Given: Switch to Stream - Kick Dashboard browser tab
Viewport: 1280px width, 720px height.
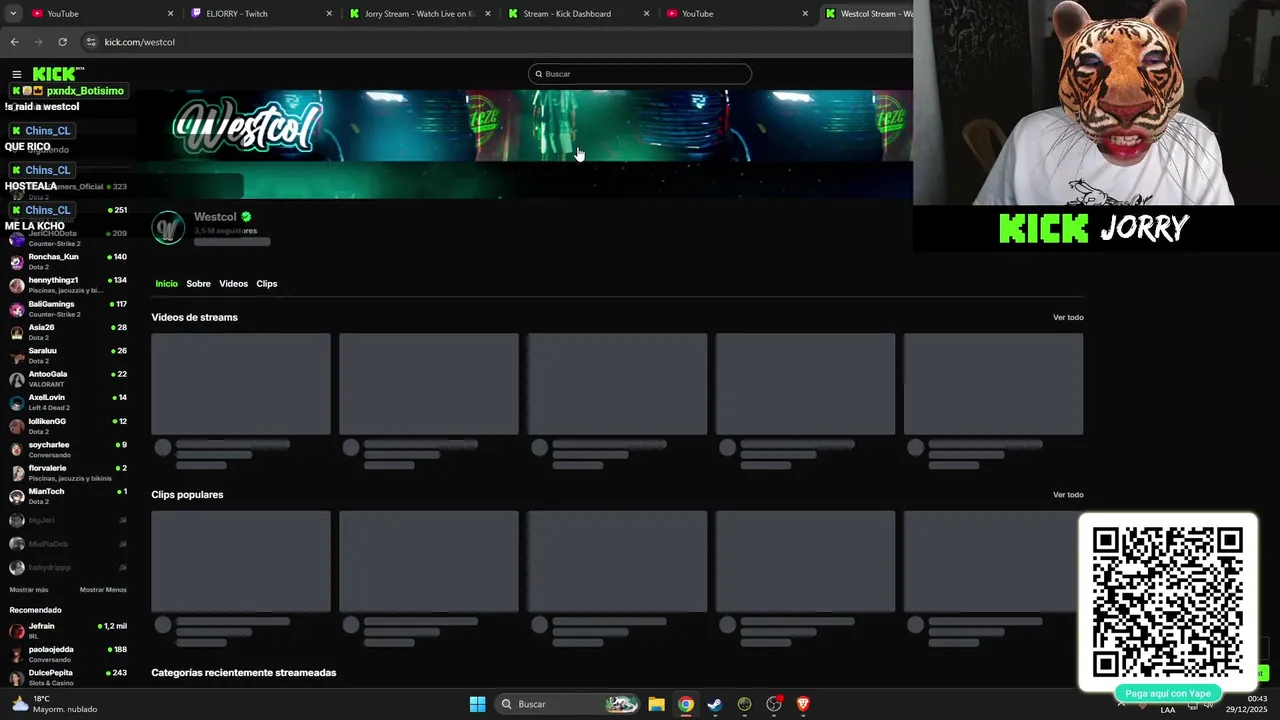Looking at the screenshot, I should tap(579, 14).
